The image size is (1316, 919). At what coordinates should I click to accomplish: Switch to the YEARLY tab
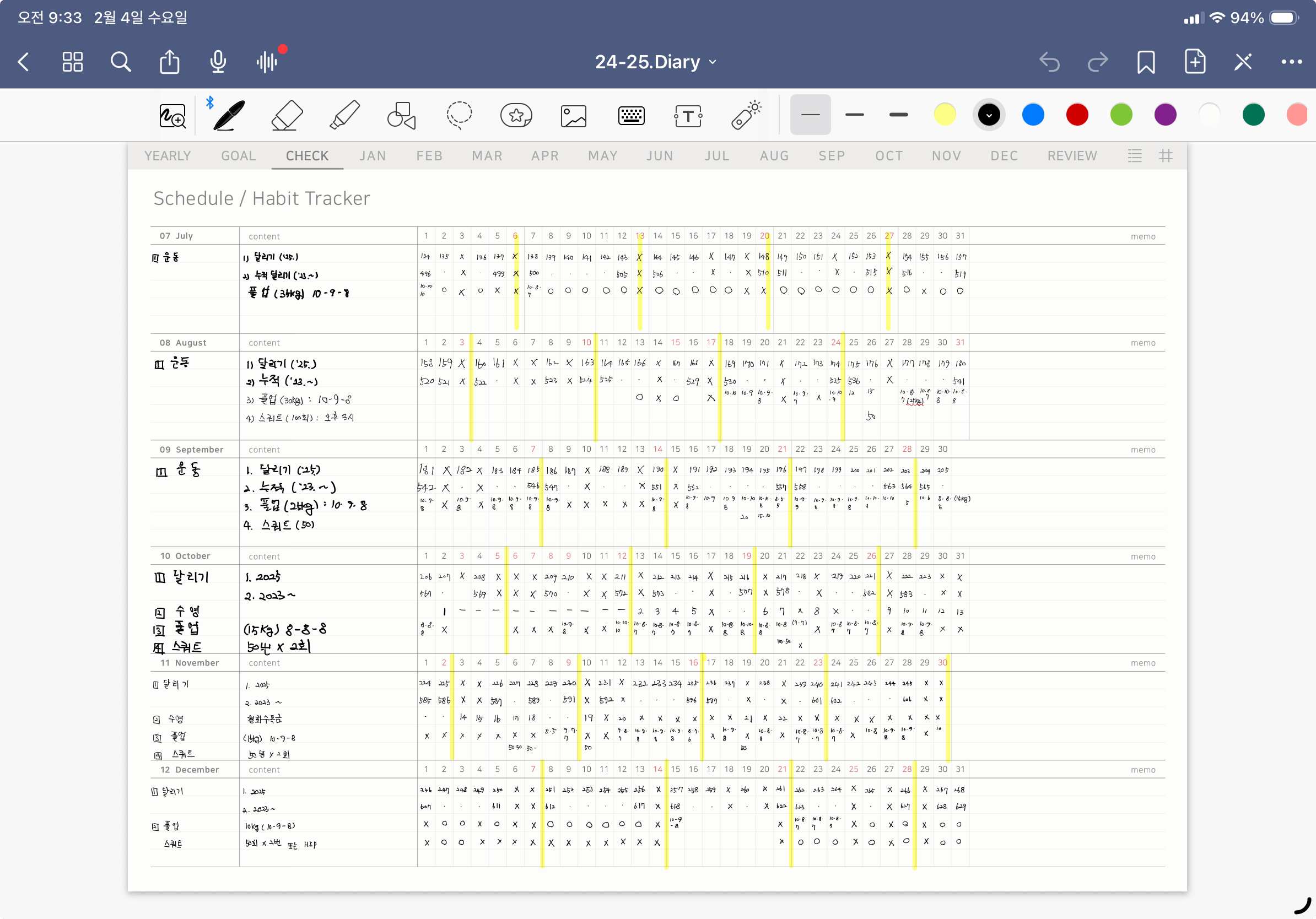coord(168,156)
